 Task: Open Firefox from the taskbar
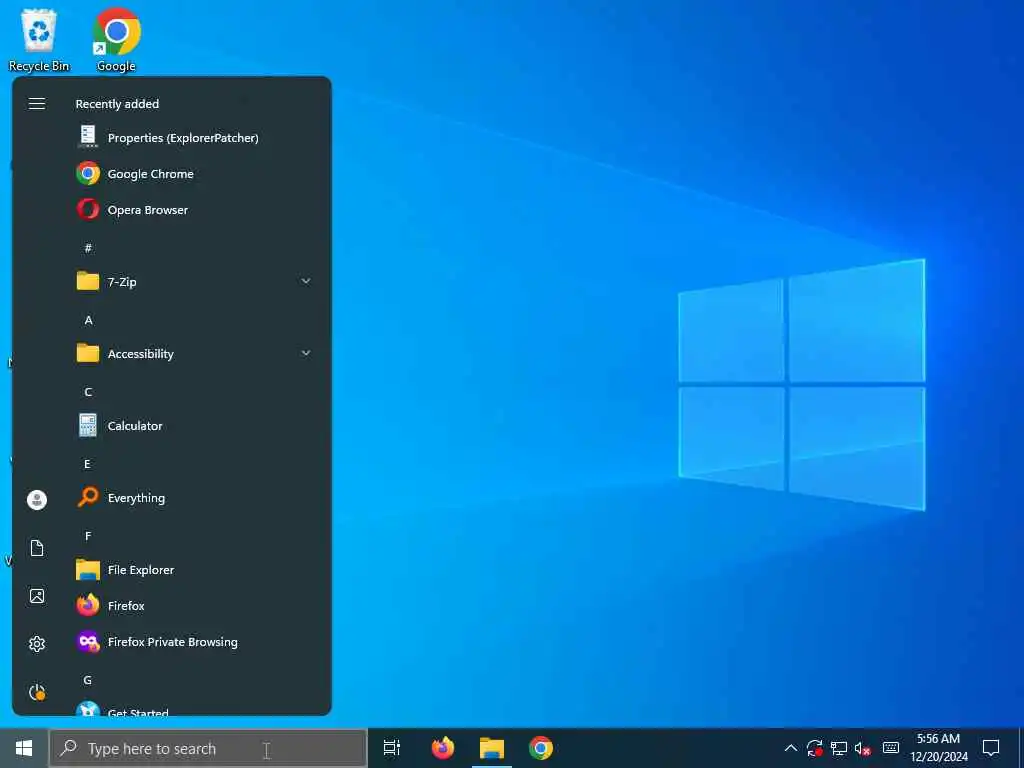(x=443, y=748)
